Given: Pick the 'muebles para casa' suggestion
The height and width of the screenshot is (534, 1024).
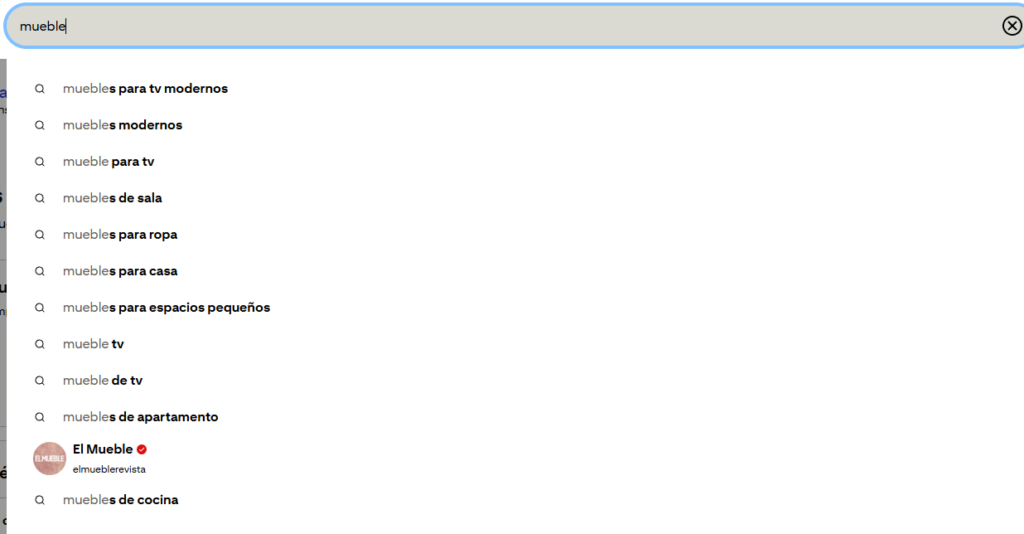Looking at the screenshot, I should coord(120,272).
